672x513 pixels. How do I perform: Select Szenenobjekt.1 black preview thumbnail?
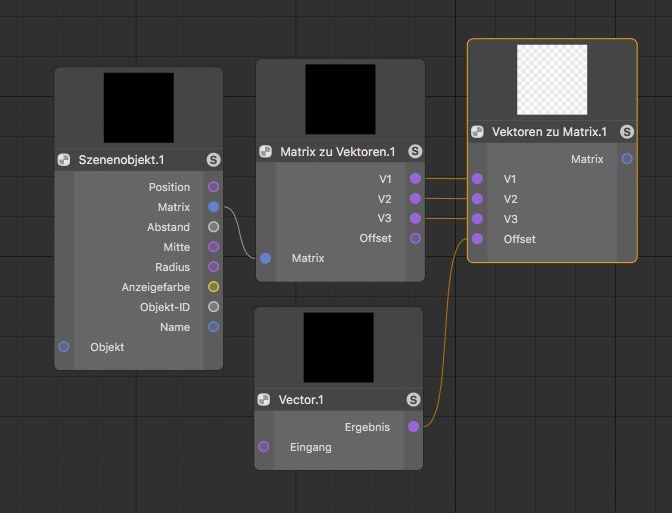click(139, 108)
